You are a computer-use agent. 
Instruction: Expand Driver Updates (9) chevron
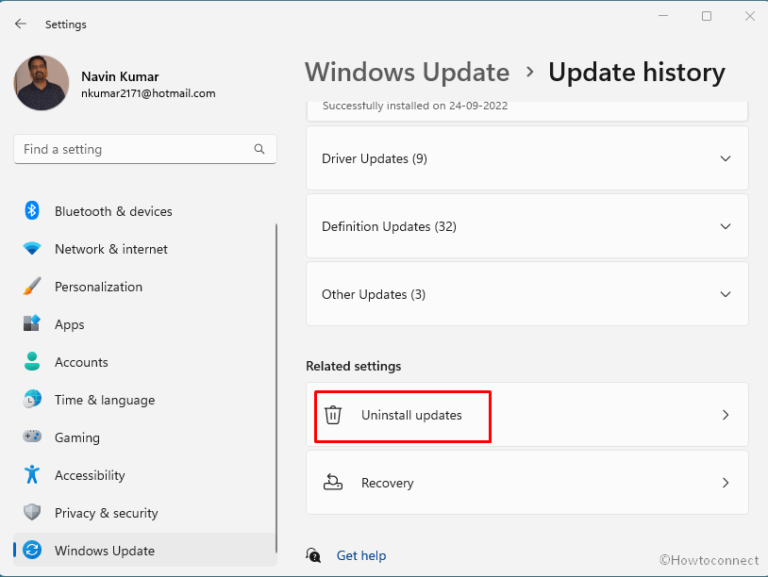(725, 158)
